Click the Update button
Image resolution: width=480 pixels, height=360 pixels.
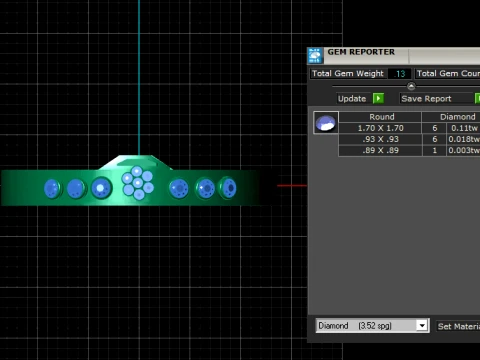[x=352, y=99]
